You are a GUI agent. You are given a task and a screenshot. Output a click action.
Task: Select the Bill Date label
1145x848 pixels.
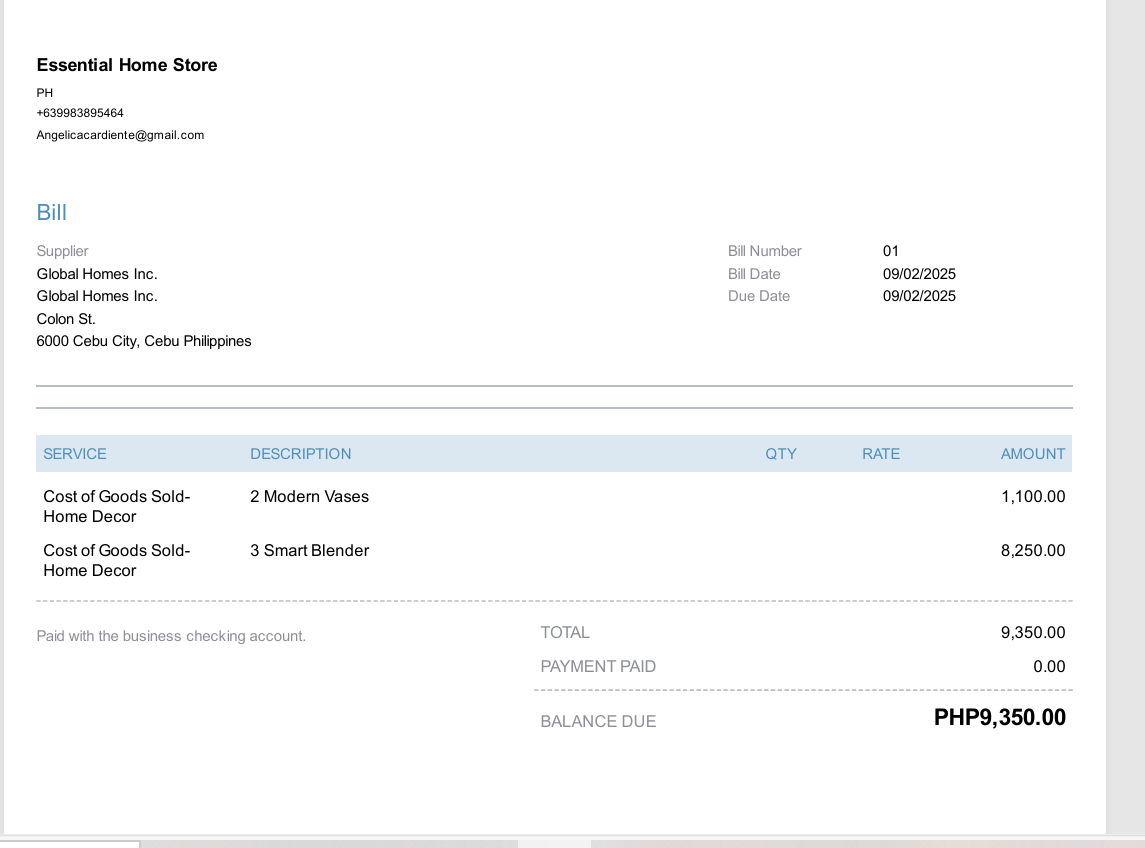[x=754, y=274]
